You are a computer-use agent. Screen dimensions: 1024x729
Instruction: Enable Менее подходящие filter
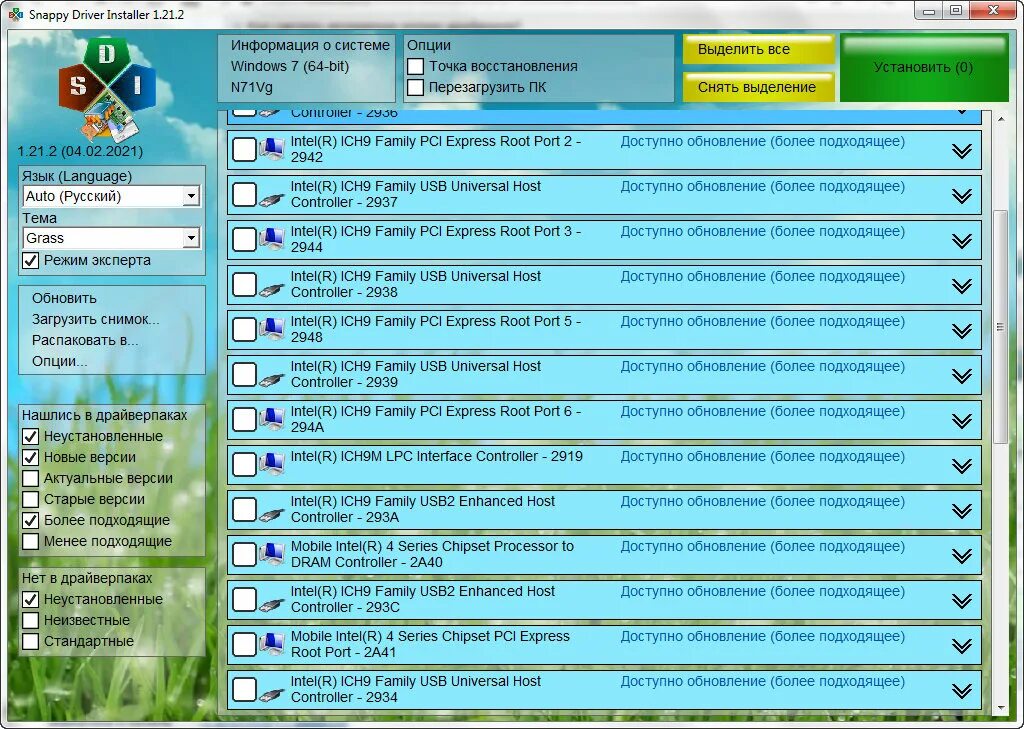[x=31, y=542]
